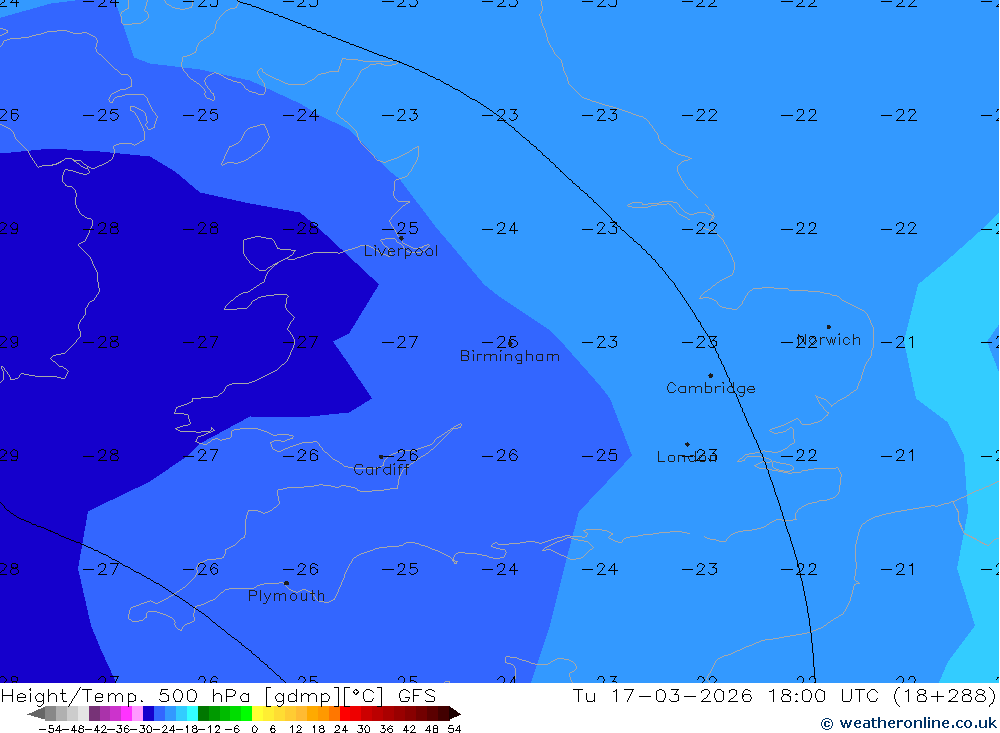Image resolution: width=1000 pixels, height=733 pixels.
Task: Click the London city marker dot
Action: tap(687, 444)
